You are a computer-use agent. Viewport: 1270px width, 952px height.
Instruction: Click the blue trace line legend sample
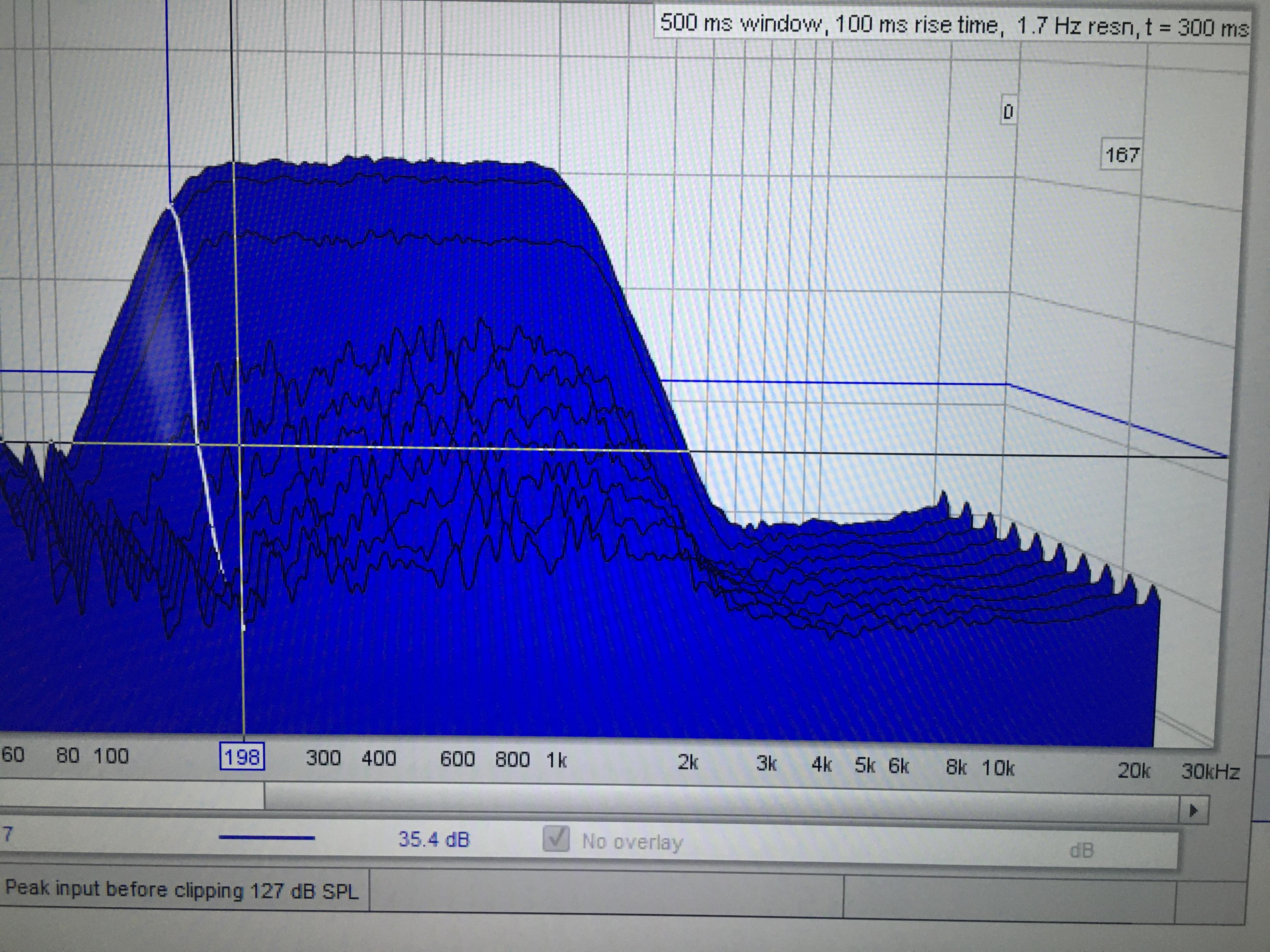(266, 837)
